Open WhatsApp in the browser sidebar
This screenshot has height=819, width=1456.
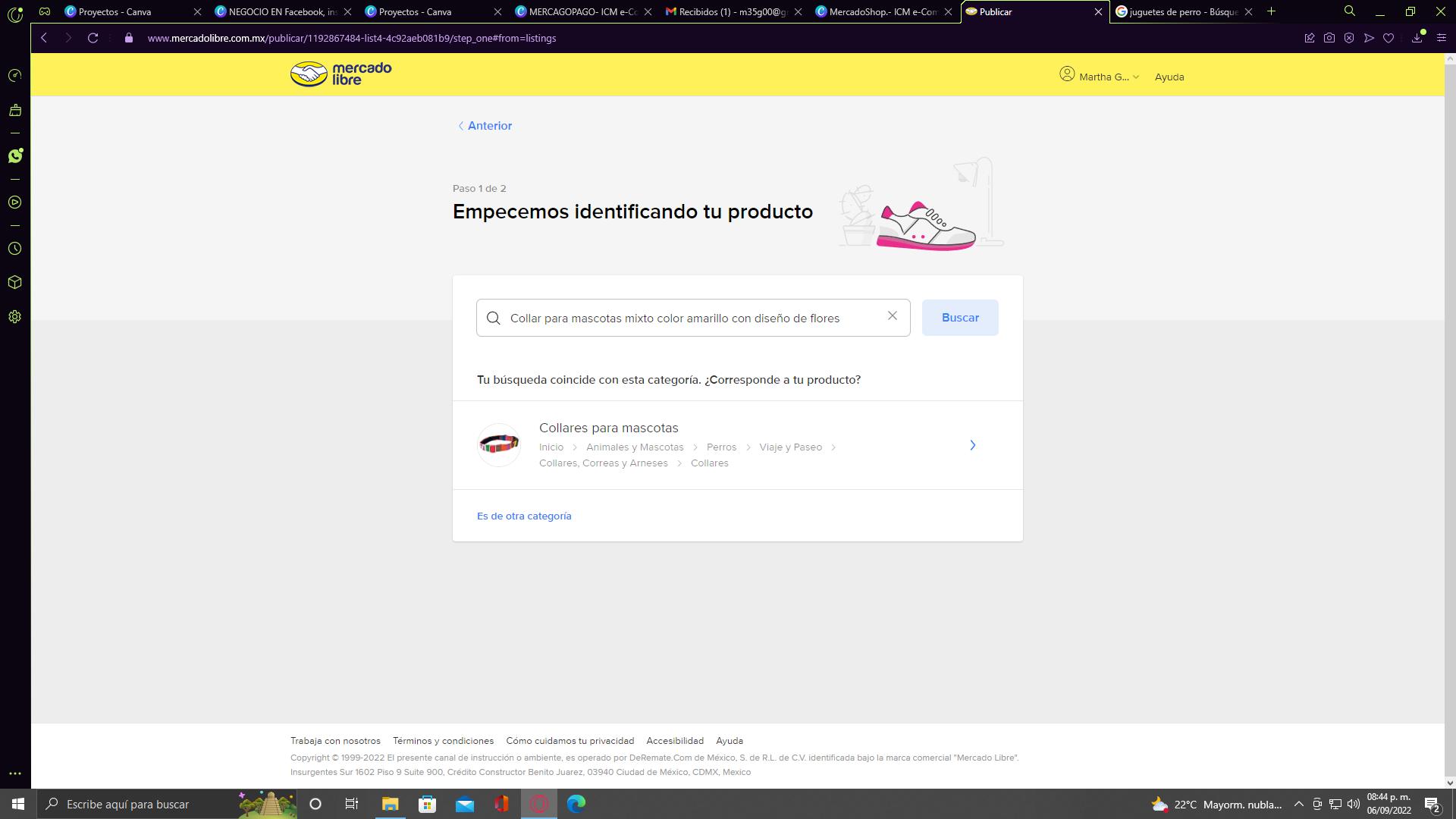tap(15, 155)
